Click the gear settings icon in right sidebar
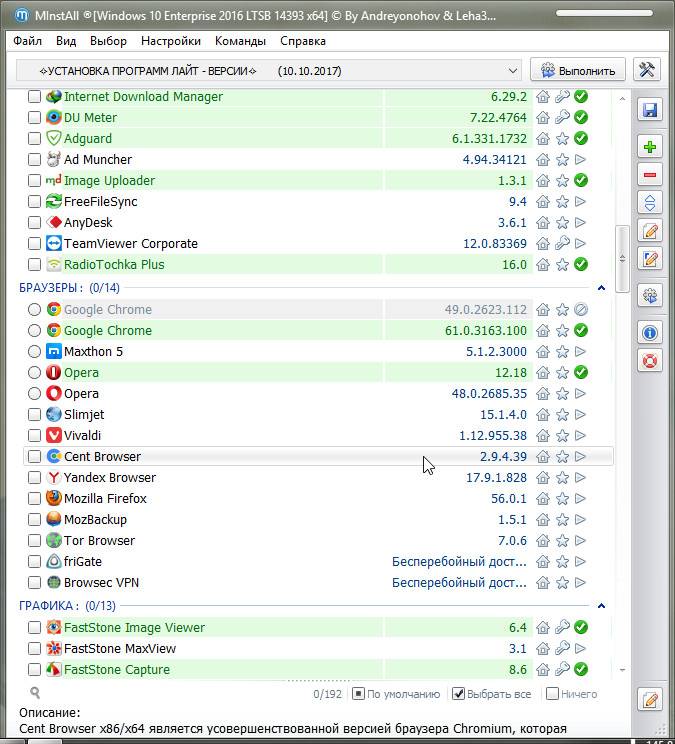This screenshot has width=675, height=744. [x=649, y=296]
